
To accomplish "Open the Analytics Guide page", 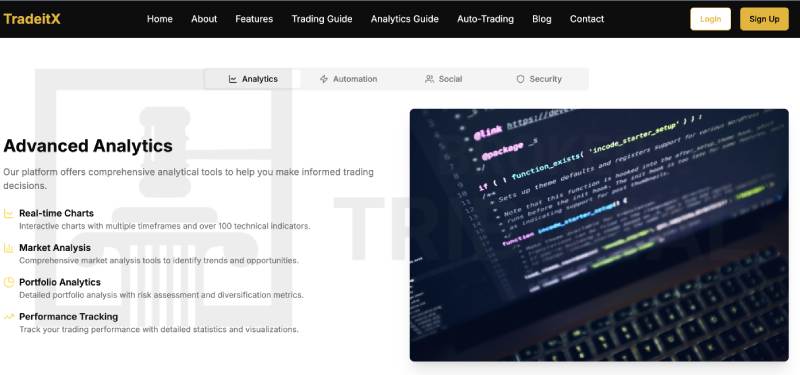I will pyautogui.click(x=405, y=19).
